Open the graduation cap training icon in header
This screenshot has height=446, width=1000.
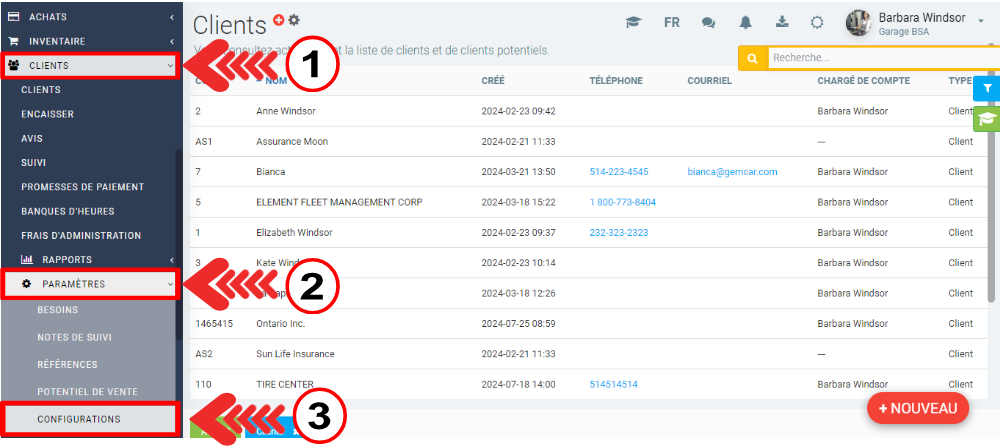tap(633, 22)
